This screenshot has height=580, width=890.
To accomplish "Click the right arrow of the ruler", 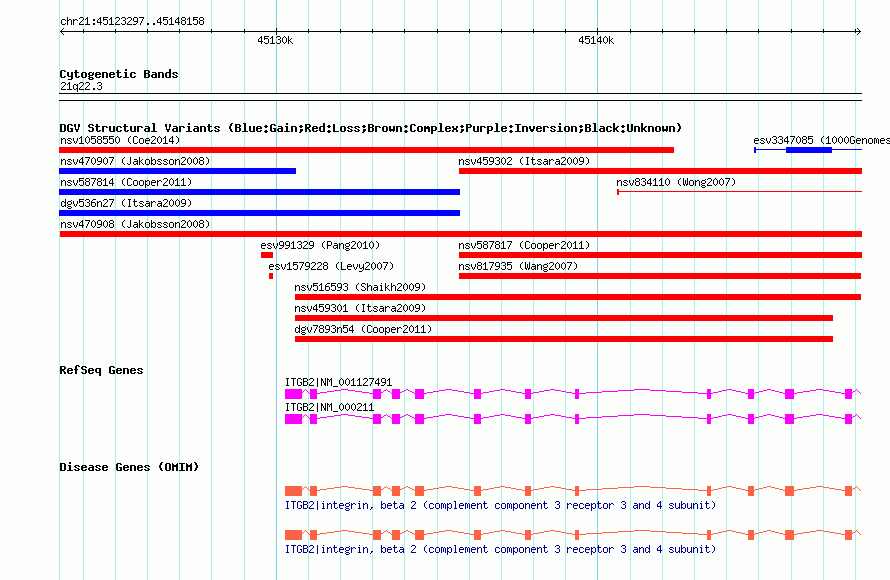I will click(858, 32).
